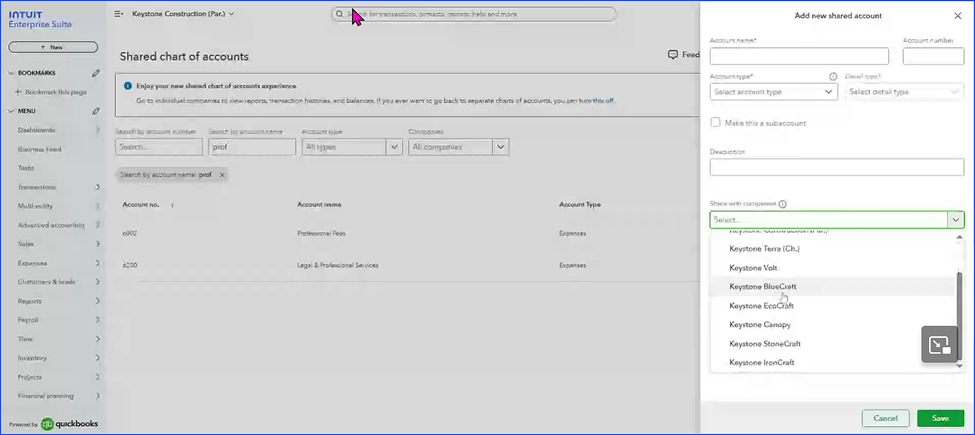Screen dimensions: 975x435
Task: Click the plus icon beside Bookmark this page
Action: [18, 92]
